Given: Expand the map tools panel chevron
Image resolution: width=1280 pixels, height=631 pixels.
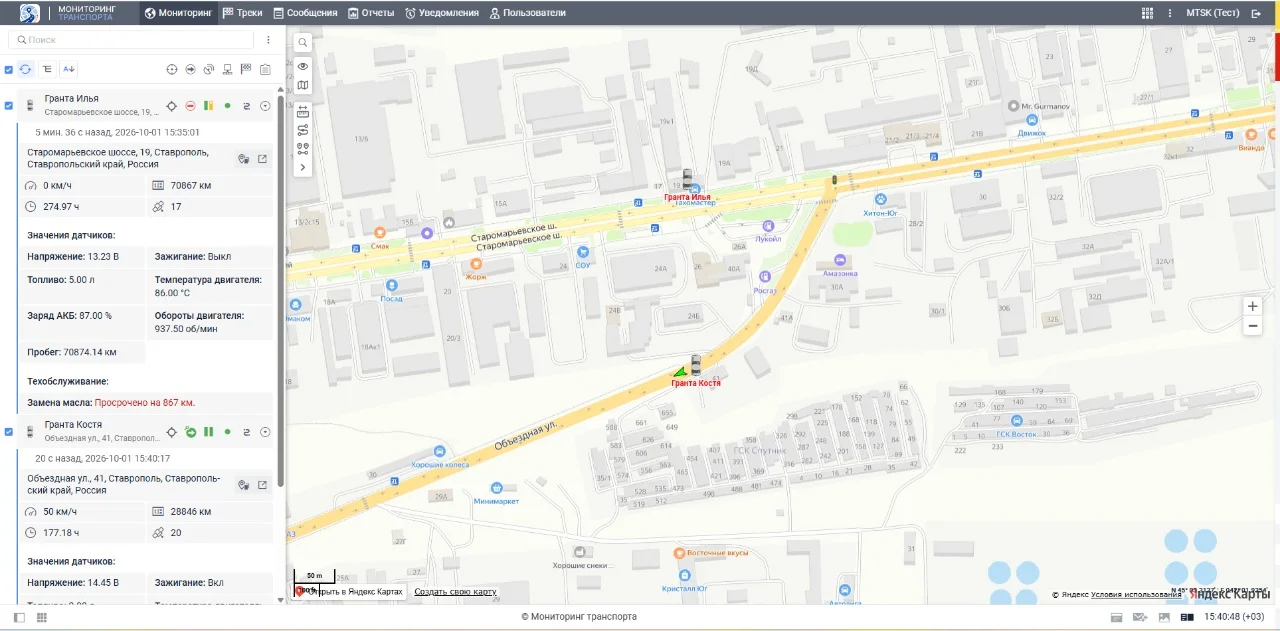Looking at the screenshot, I should tap(303, 167).
